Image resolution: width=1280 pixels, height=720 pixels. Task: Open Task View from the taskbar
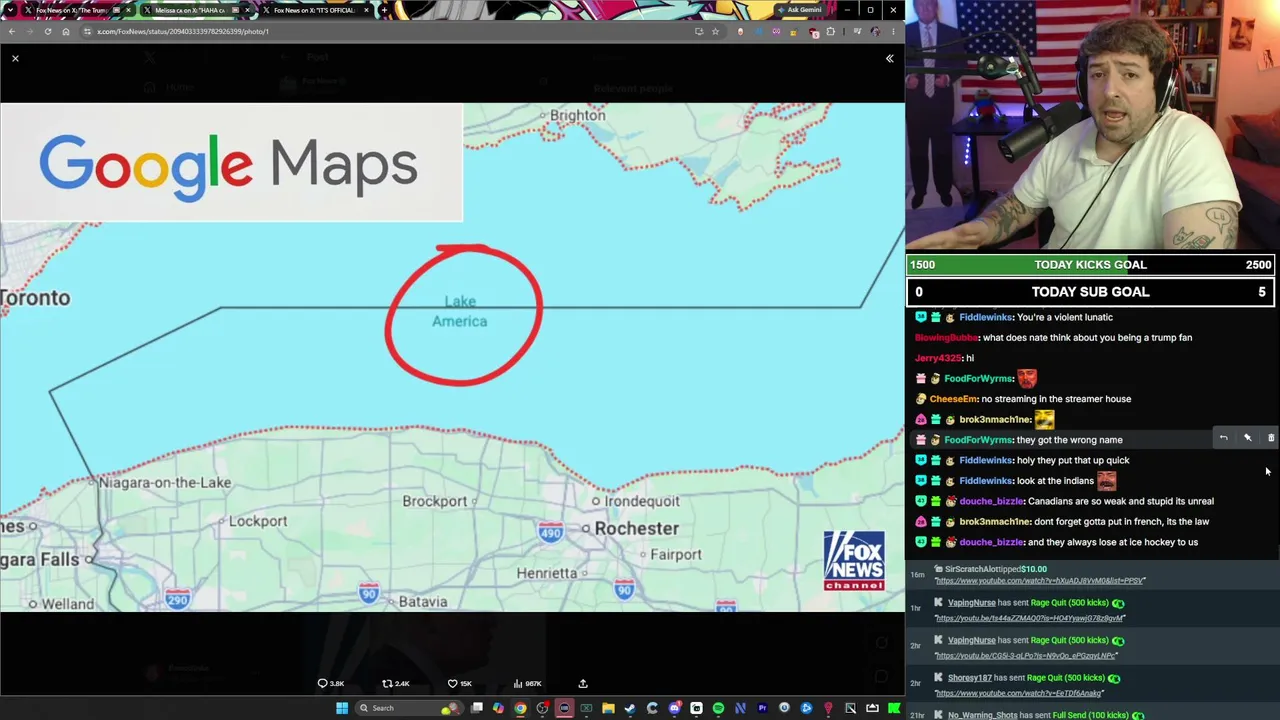coord(477,708)
